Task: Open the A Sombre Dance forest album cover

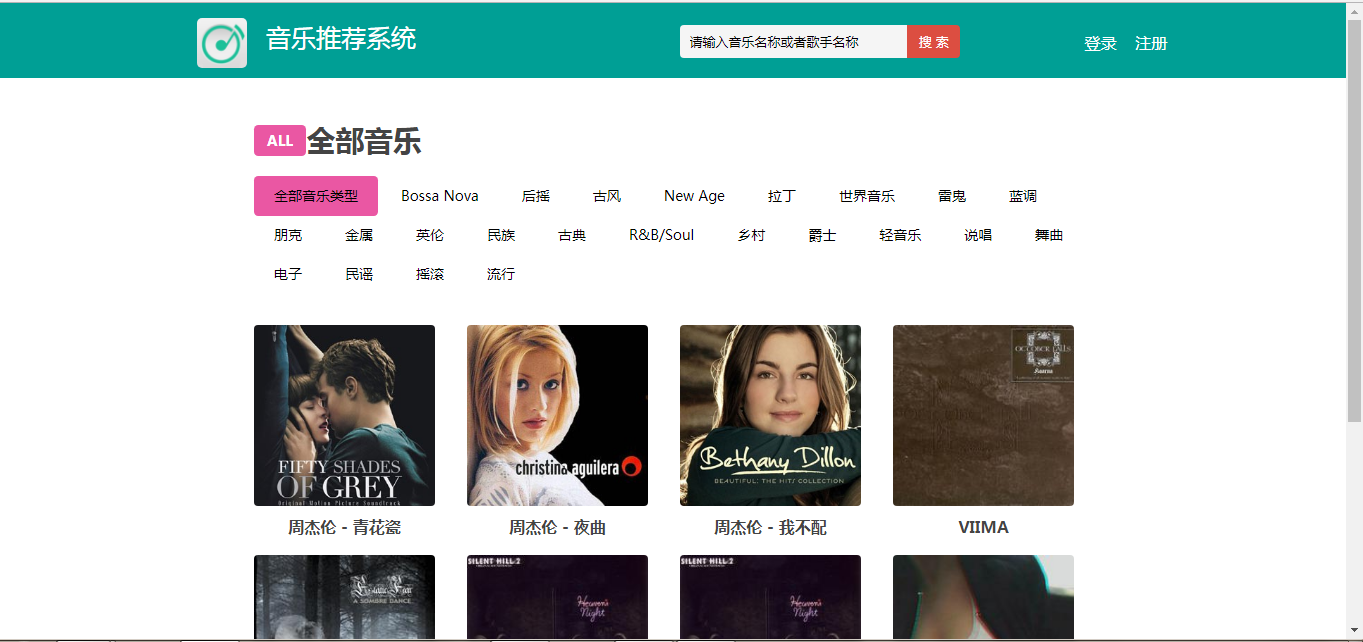Action: pyautogui.click(x=344, y=597)
